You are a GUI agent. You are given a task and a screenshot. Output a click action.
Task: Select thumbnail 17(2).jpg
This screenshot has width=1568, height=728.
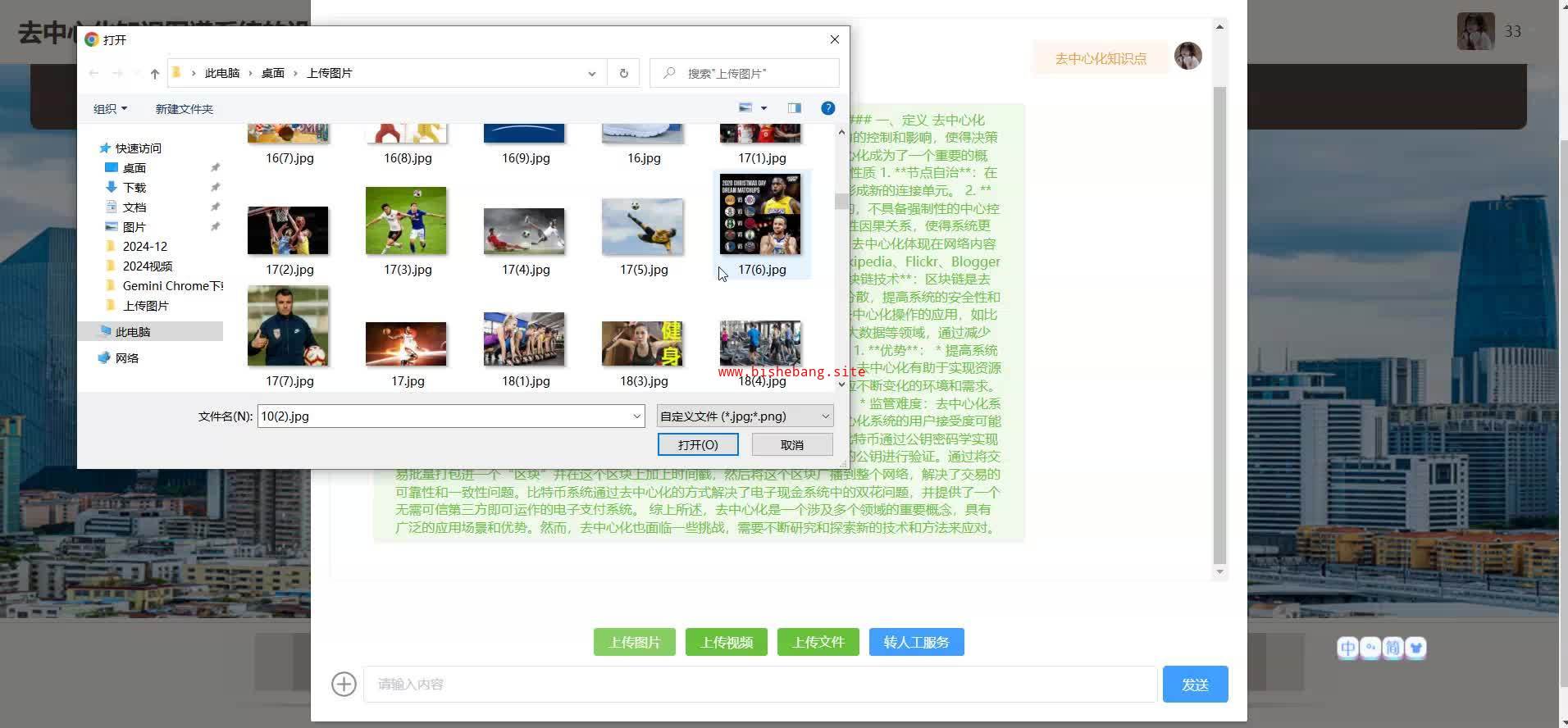click(289, 230)
